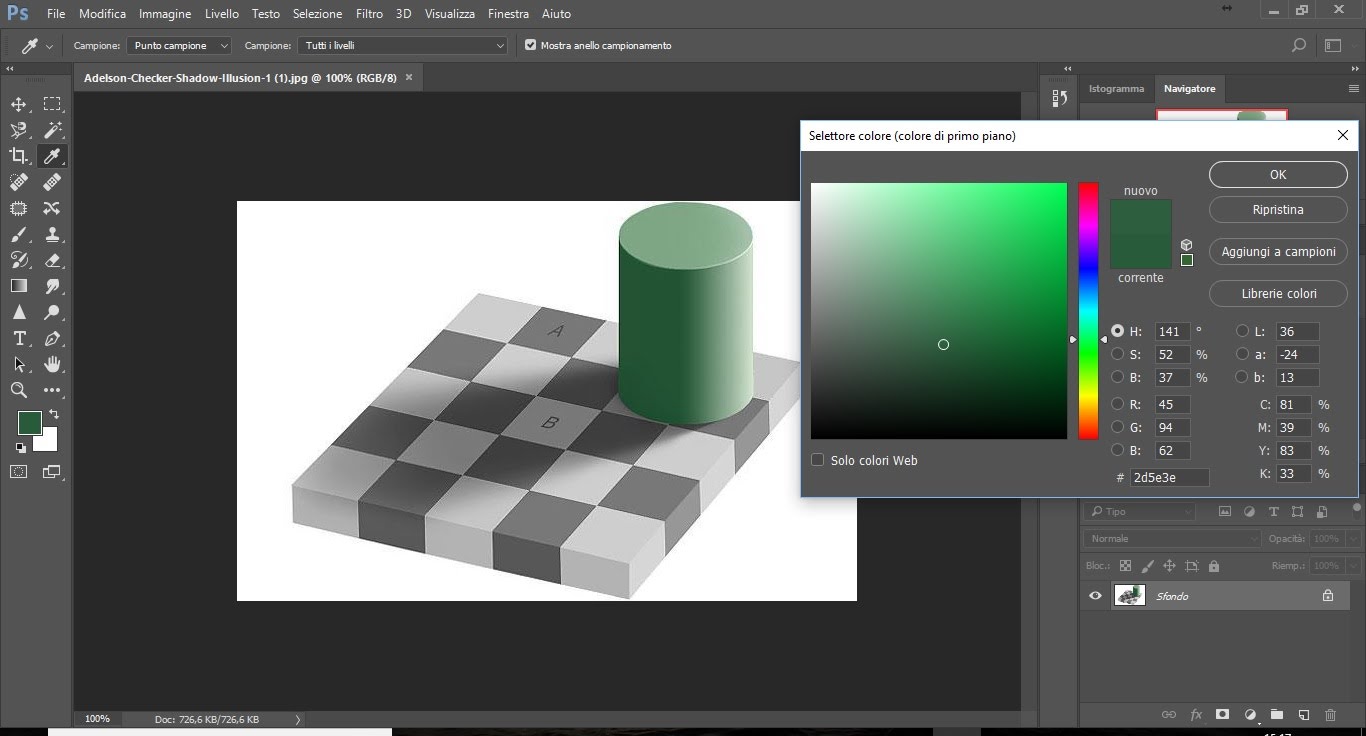Select the Eraser tool
The height and width of the screenshot is (736, 1366).
pos(52,260)
